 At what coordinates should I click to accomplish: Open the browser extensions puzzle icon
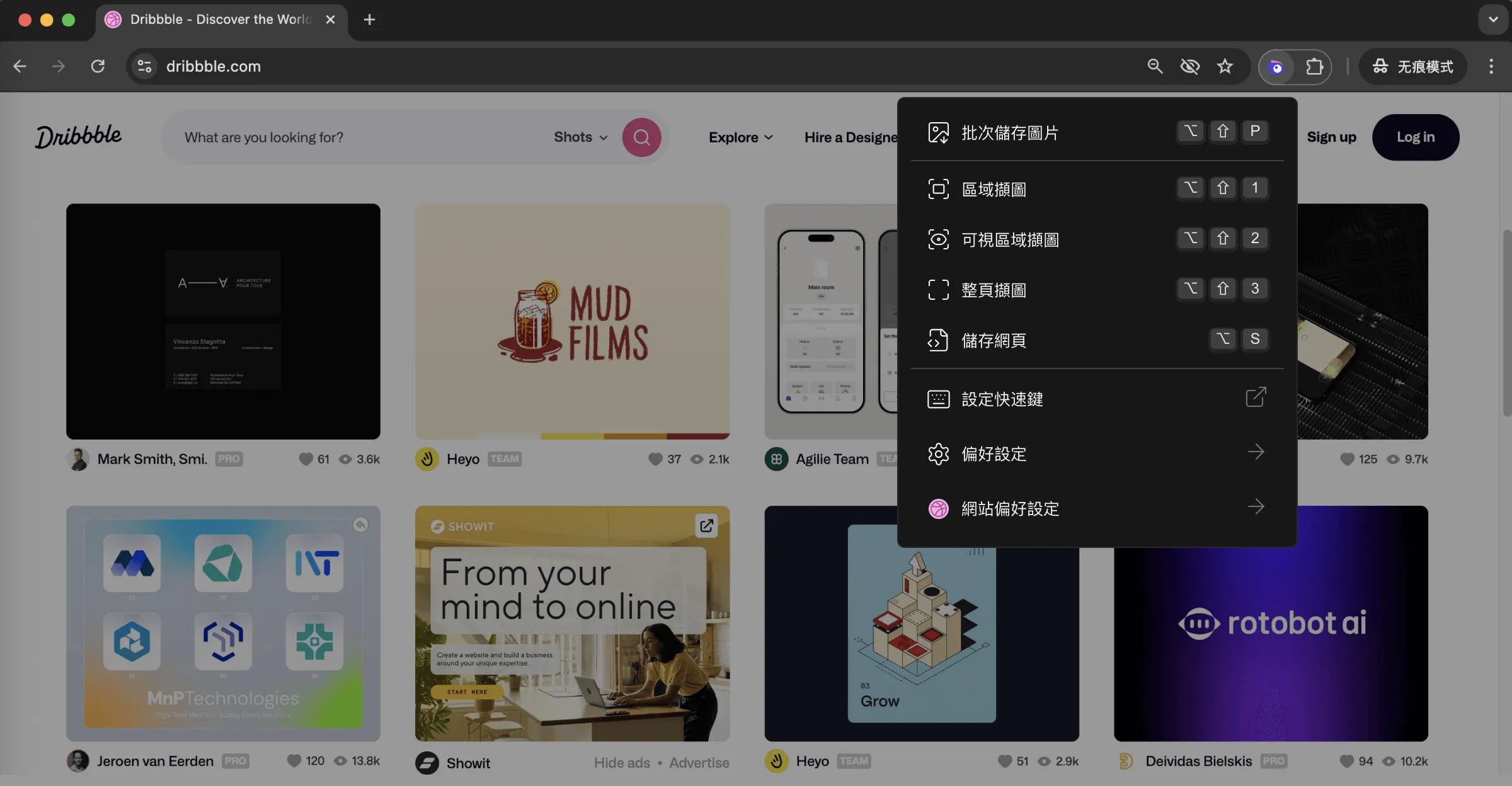click(x=1314, y=67)
